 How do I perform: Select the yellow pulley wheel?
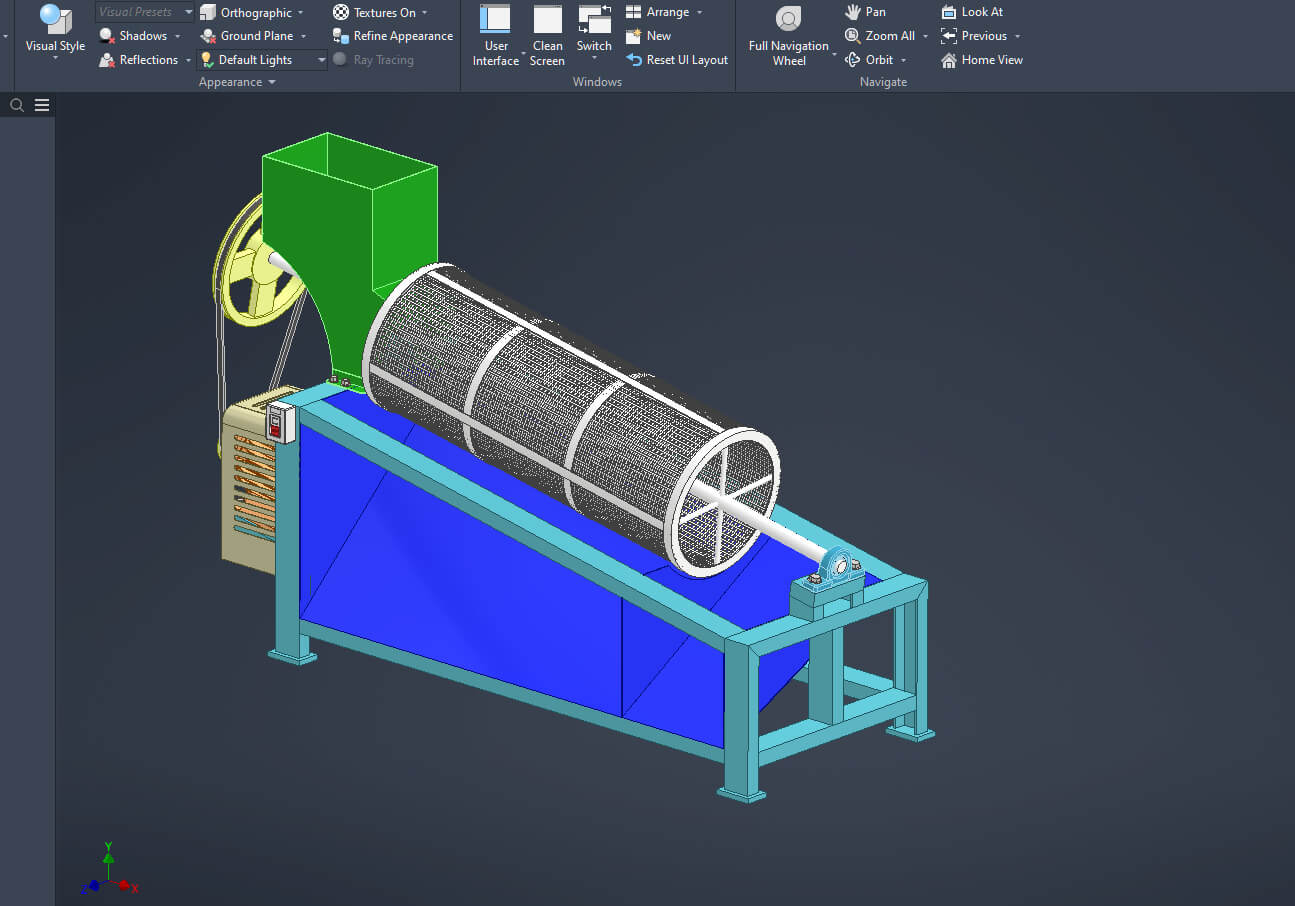(x=257, y=262)
